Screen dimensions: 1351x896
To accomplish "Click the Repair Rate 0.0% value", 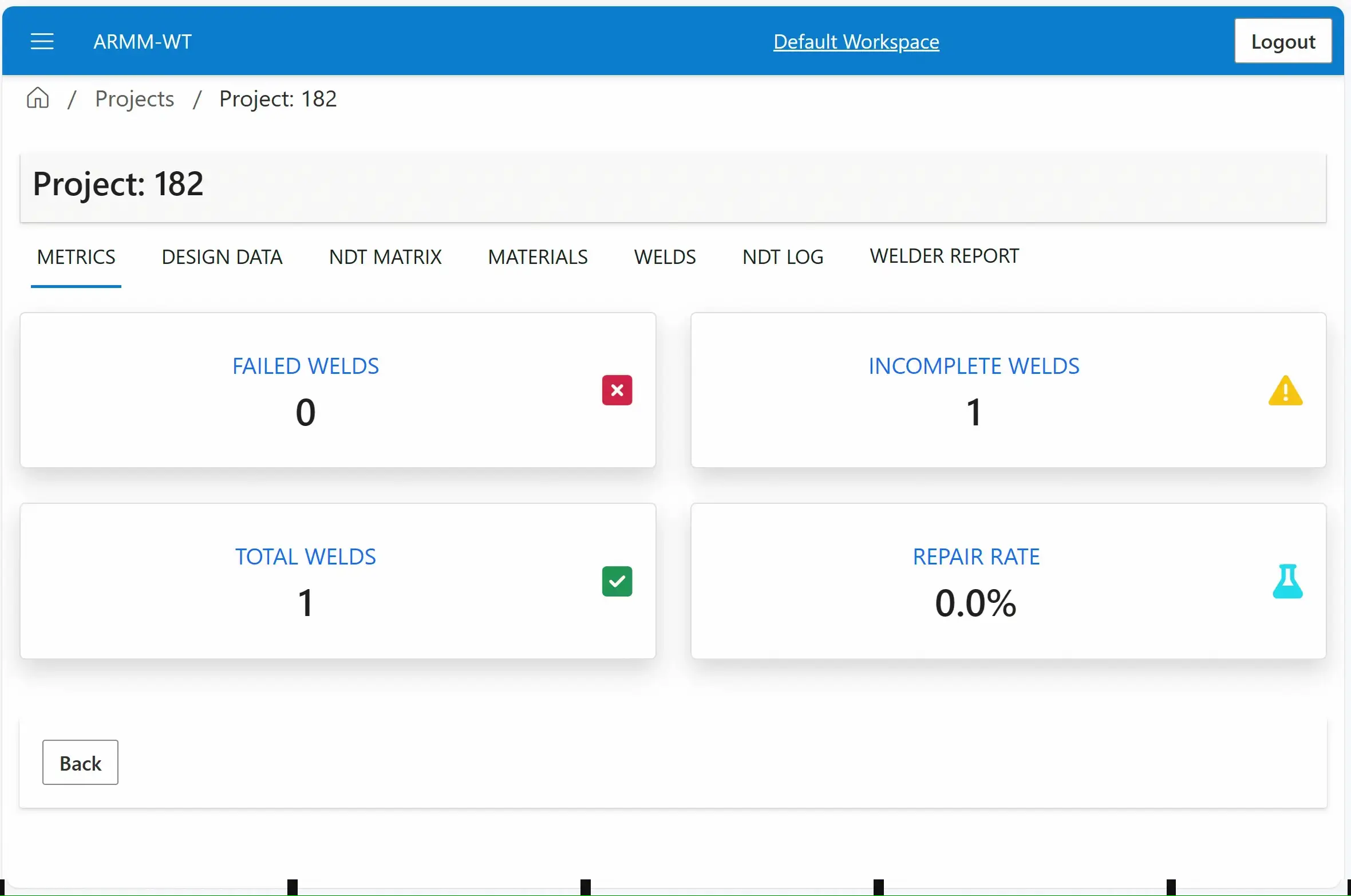I will 975,603.
